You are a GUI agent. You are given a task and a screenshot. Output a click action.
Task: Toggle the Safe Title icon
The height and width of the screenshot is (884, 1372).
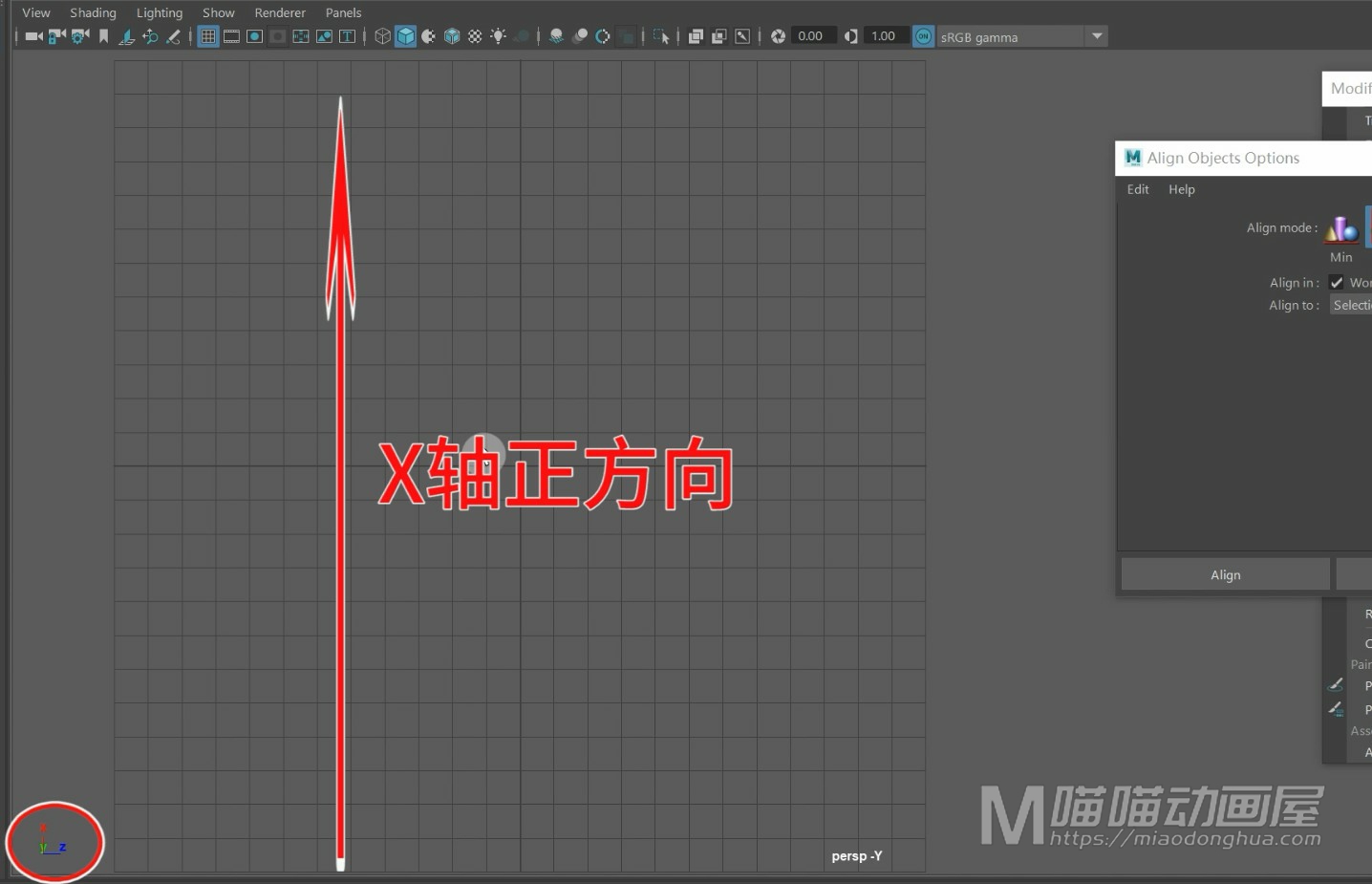click(348, 36)
